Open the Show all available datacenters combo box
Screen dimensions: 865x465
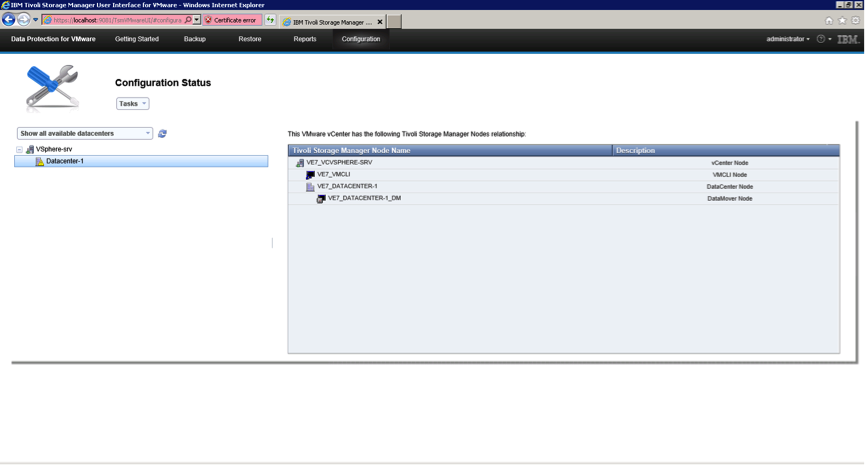click(x=85, y=133)
